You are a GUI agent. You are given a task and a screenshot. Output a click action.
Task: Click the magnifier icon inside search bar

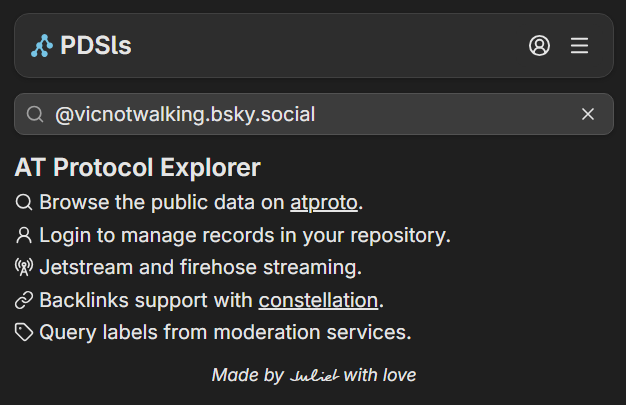[35, 114]
